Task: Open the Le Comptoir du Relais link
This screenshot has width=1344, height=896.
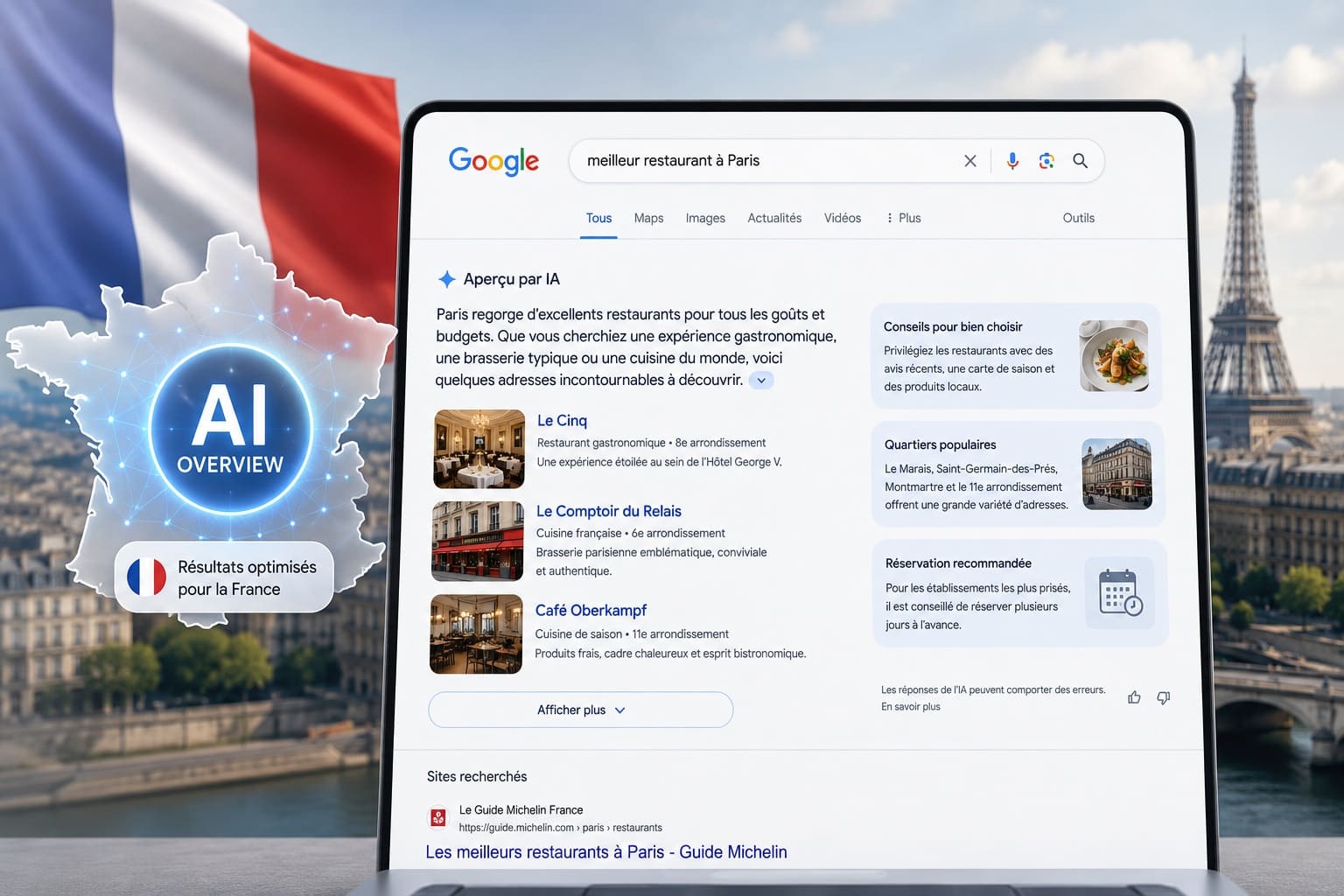Action: click(609, 511)
